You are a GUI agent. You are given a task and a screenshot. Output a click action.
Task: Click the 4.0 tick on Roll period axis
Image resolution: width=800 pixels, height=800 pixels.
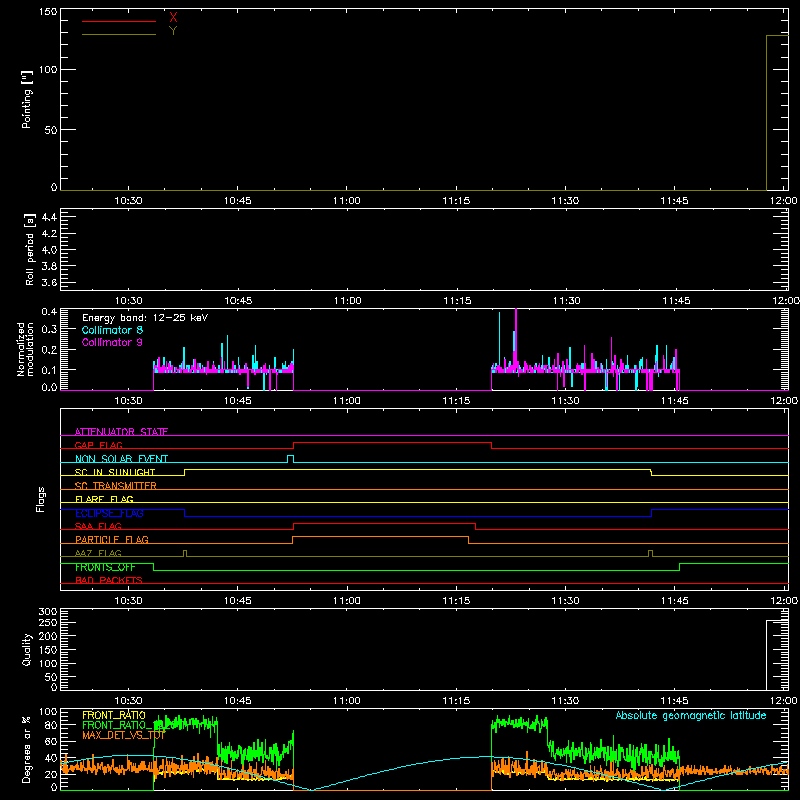pos(49,250)
